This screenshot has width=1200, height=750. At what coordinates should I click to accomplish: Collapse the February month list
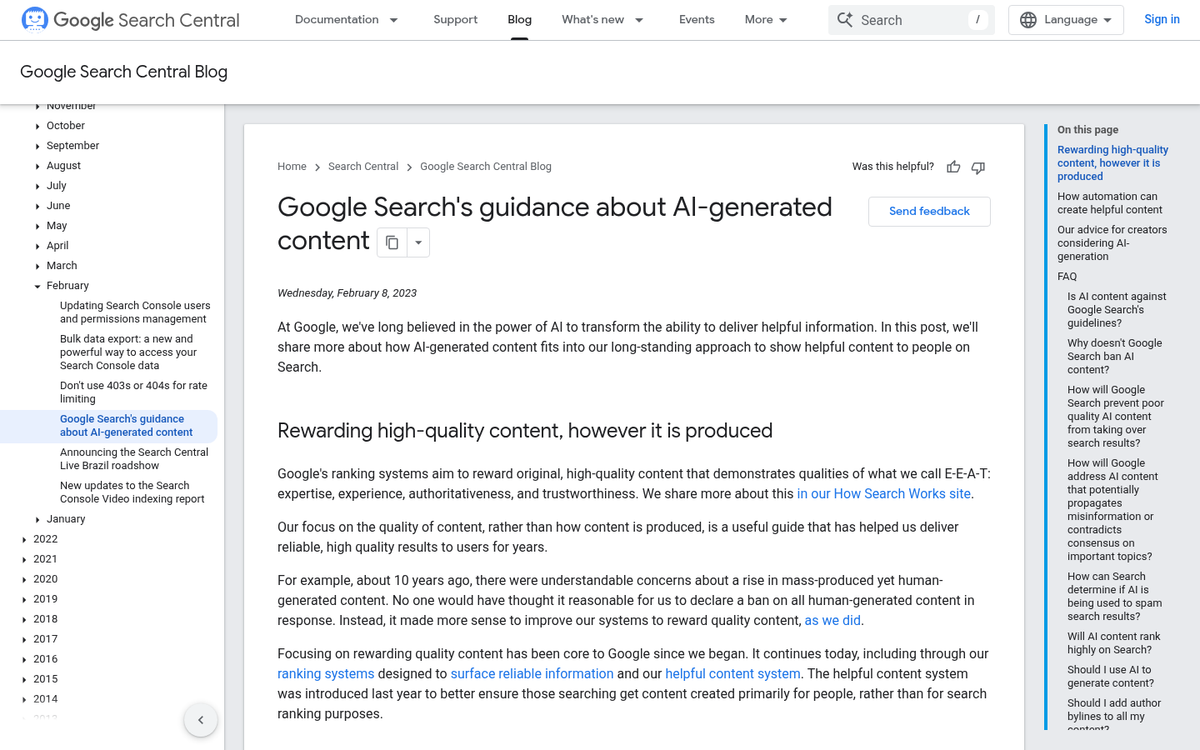(x=38, y=286)
